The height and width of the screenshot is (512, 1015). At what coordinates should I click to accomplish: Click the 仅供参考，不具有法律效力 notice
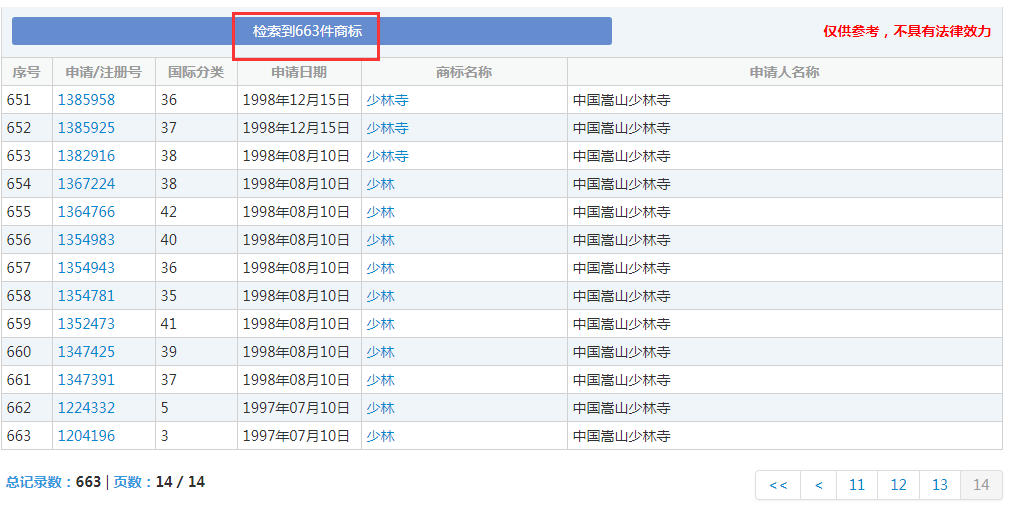click(907, 31)
